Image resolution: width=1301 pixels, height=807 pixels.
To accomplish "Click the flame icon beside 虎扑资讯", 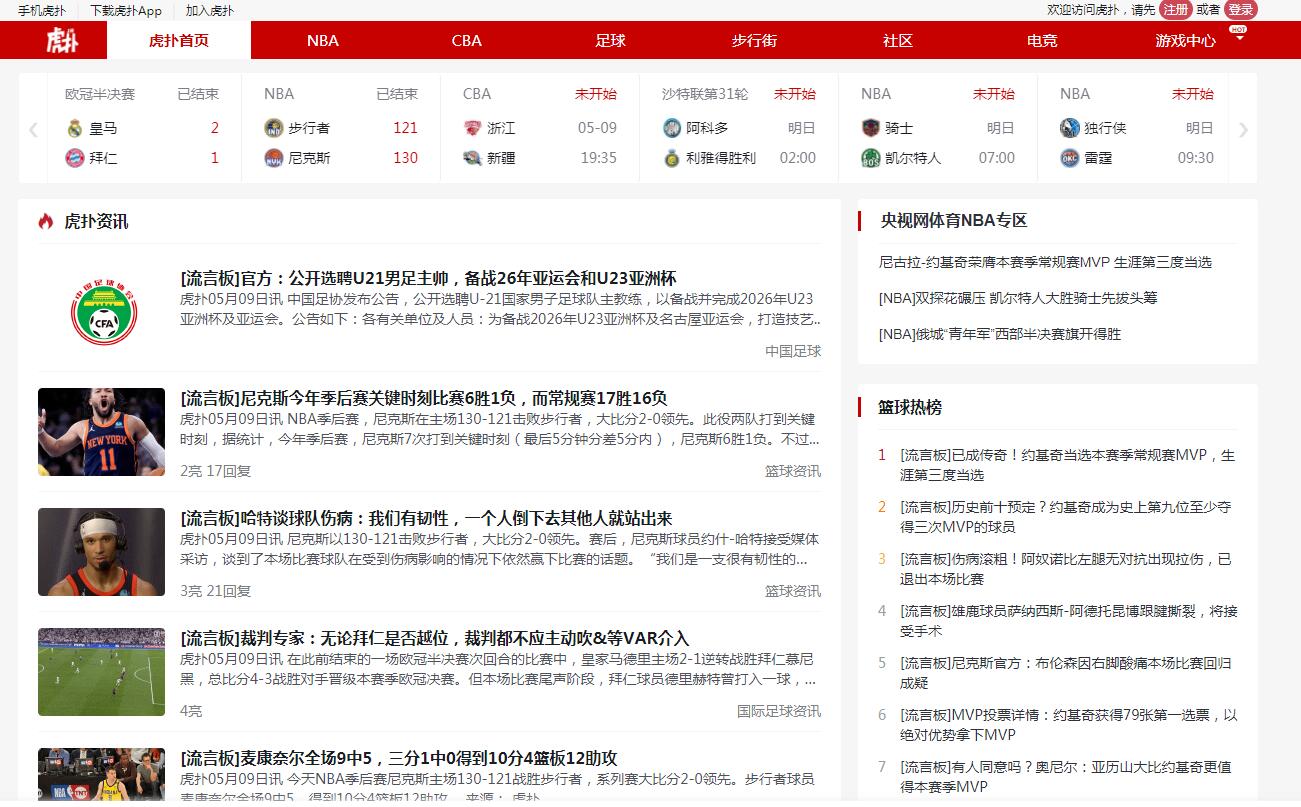I will point(46,222).
